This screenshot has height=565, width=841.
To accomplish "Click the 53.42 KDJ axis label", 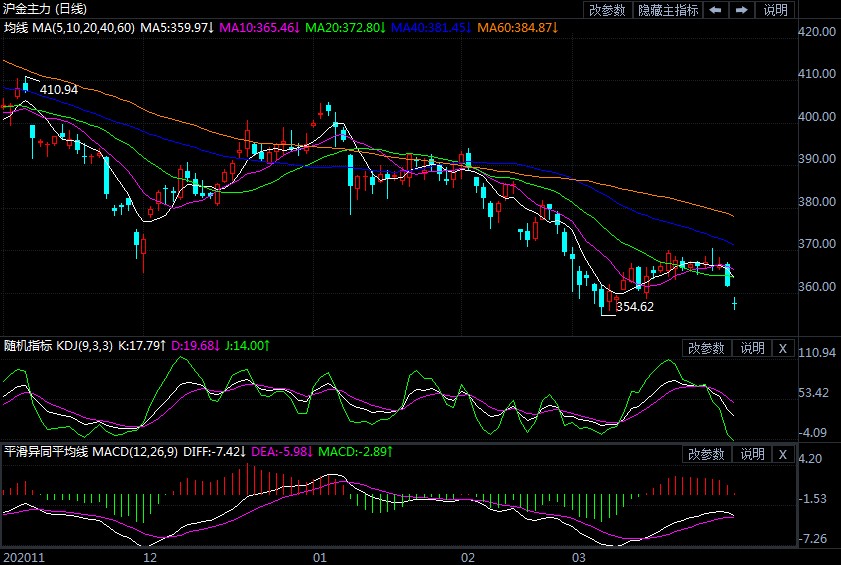I will point(814,393).
